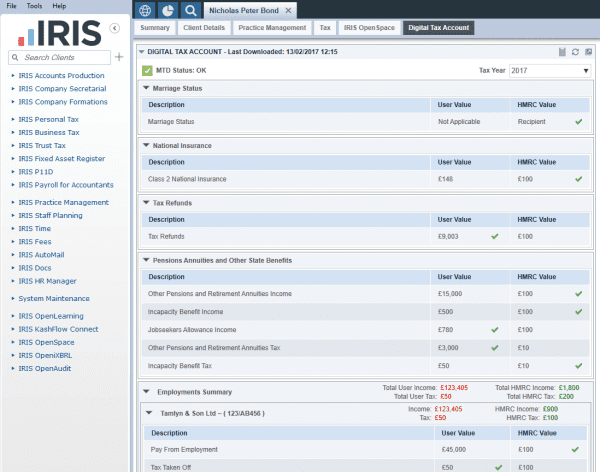Viewport: 600px width, 472px height.
Task: Expand IRIS Company Secretarial
Action: pyautogui.click(x=62, y=89)
